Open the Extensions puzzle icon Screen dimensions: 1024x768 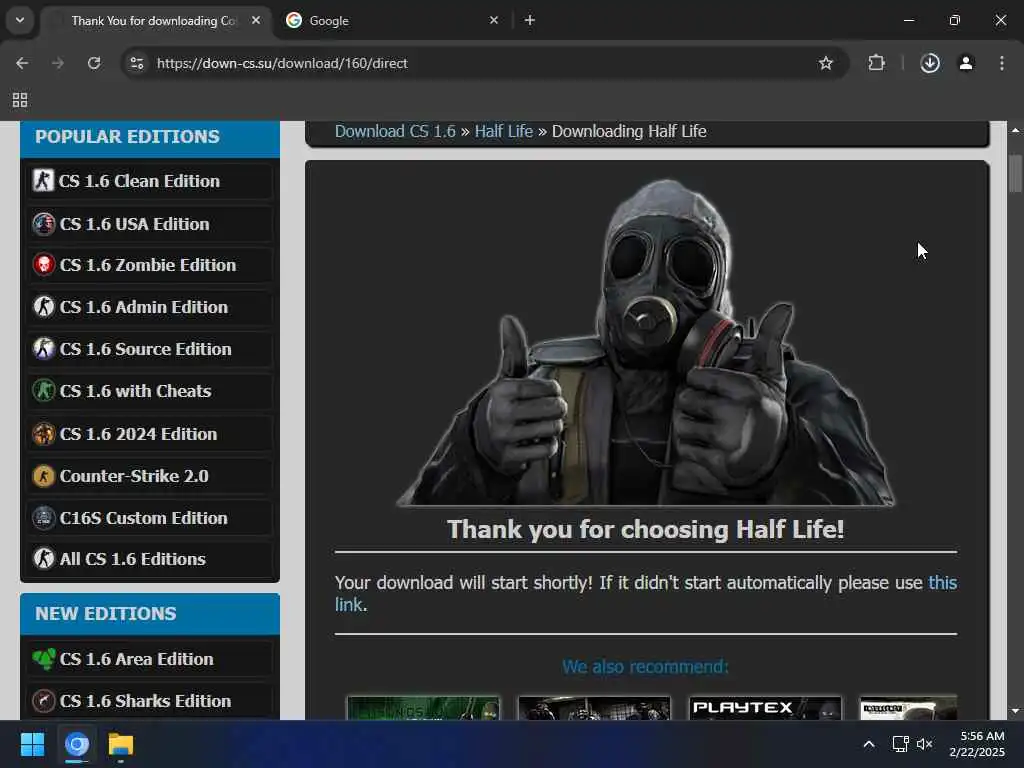(876, 63)
